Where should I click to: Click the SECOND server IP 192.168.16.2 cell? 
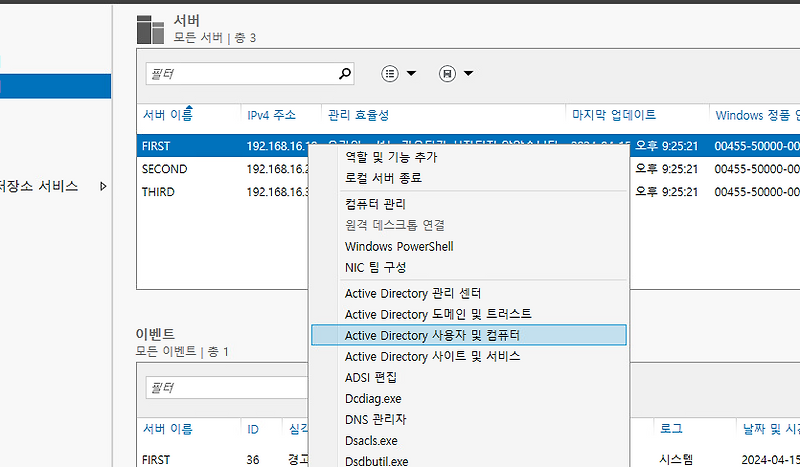[x=278, y=169]
